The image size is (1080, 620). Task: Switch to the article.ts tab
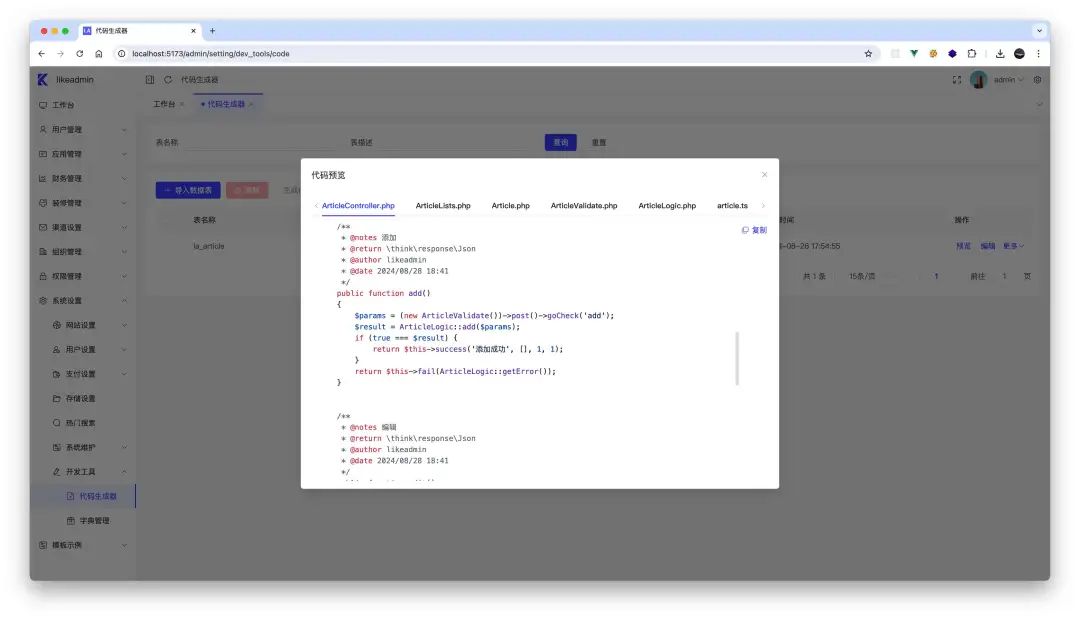click(x=732, y=205)
